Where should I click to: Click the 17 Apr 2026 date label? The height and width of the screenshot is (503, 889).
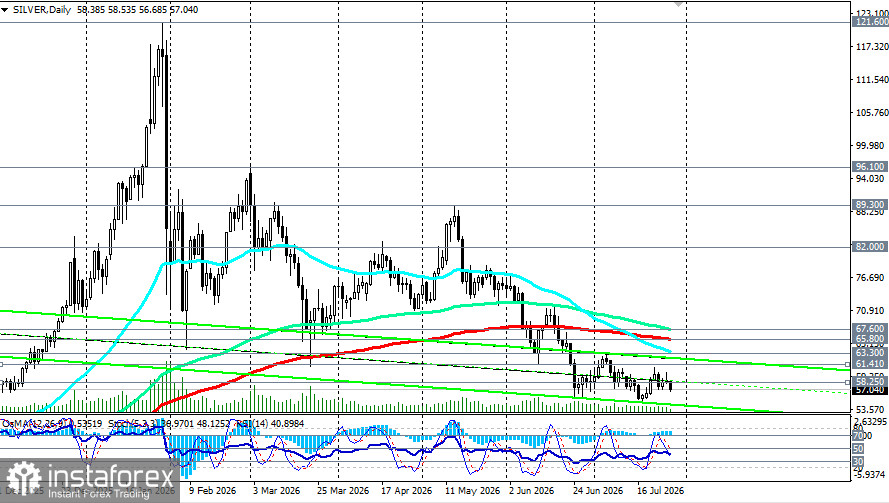[407, 491]
